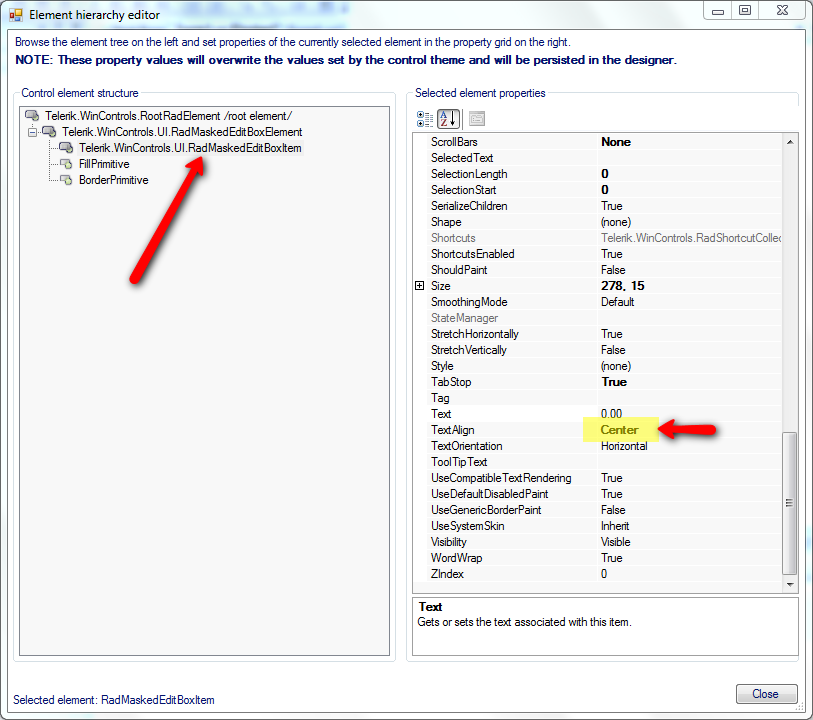Viewport: 813px width, 720px height.
Task: Select FillPrimitive in the element tree
Action: [104, 164]
